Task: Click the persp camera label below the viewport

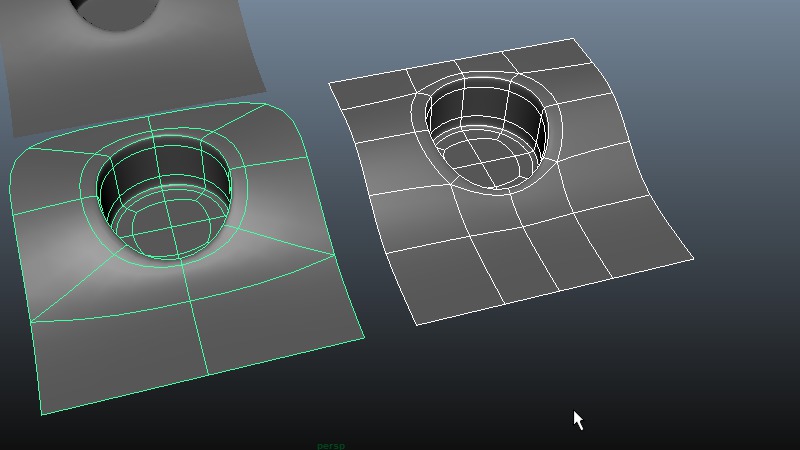Action: [330, 445]
